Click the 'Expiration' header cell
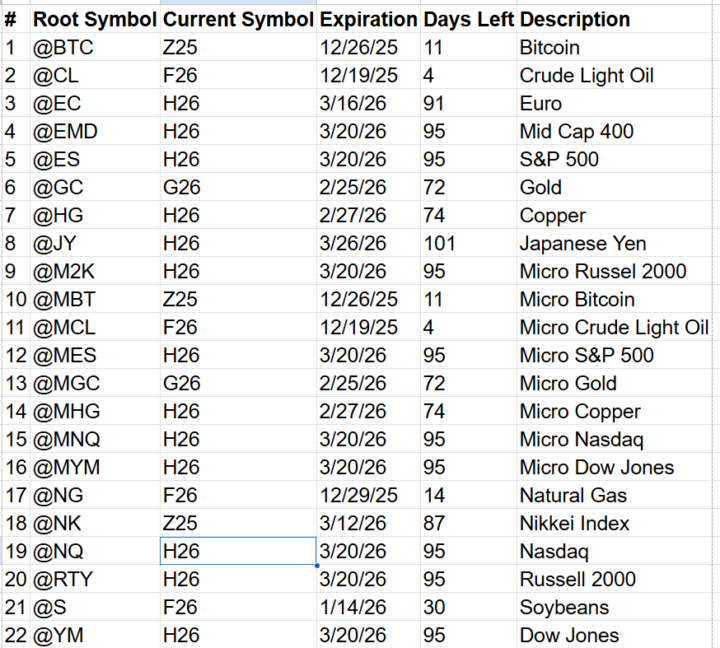The image size is (720, 648). click(x=368, y=19)
